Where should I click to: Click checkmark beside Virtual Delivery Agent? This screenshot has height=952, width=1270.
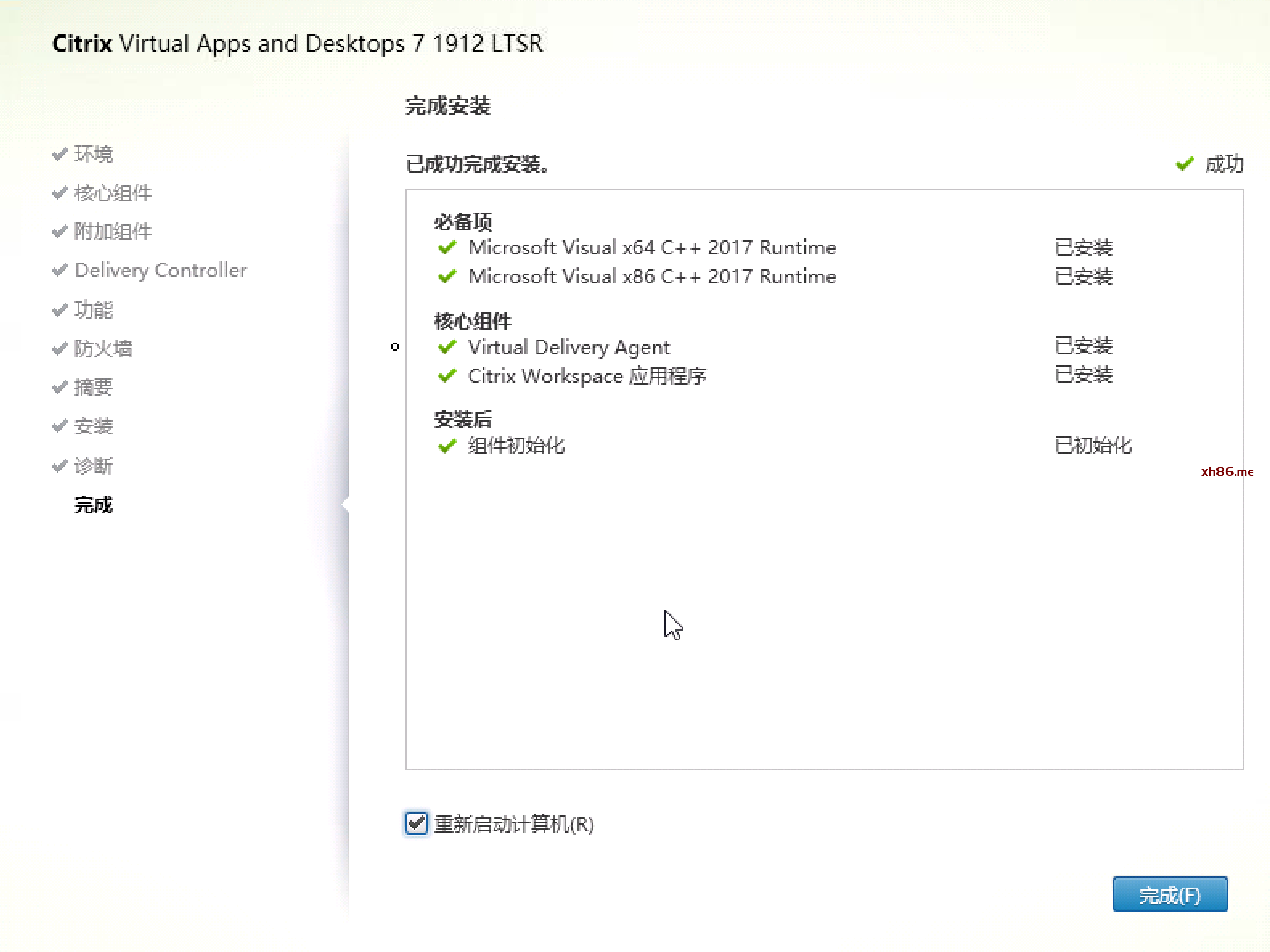click(447, 347)
